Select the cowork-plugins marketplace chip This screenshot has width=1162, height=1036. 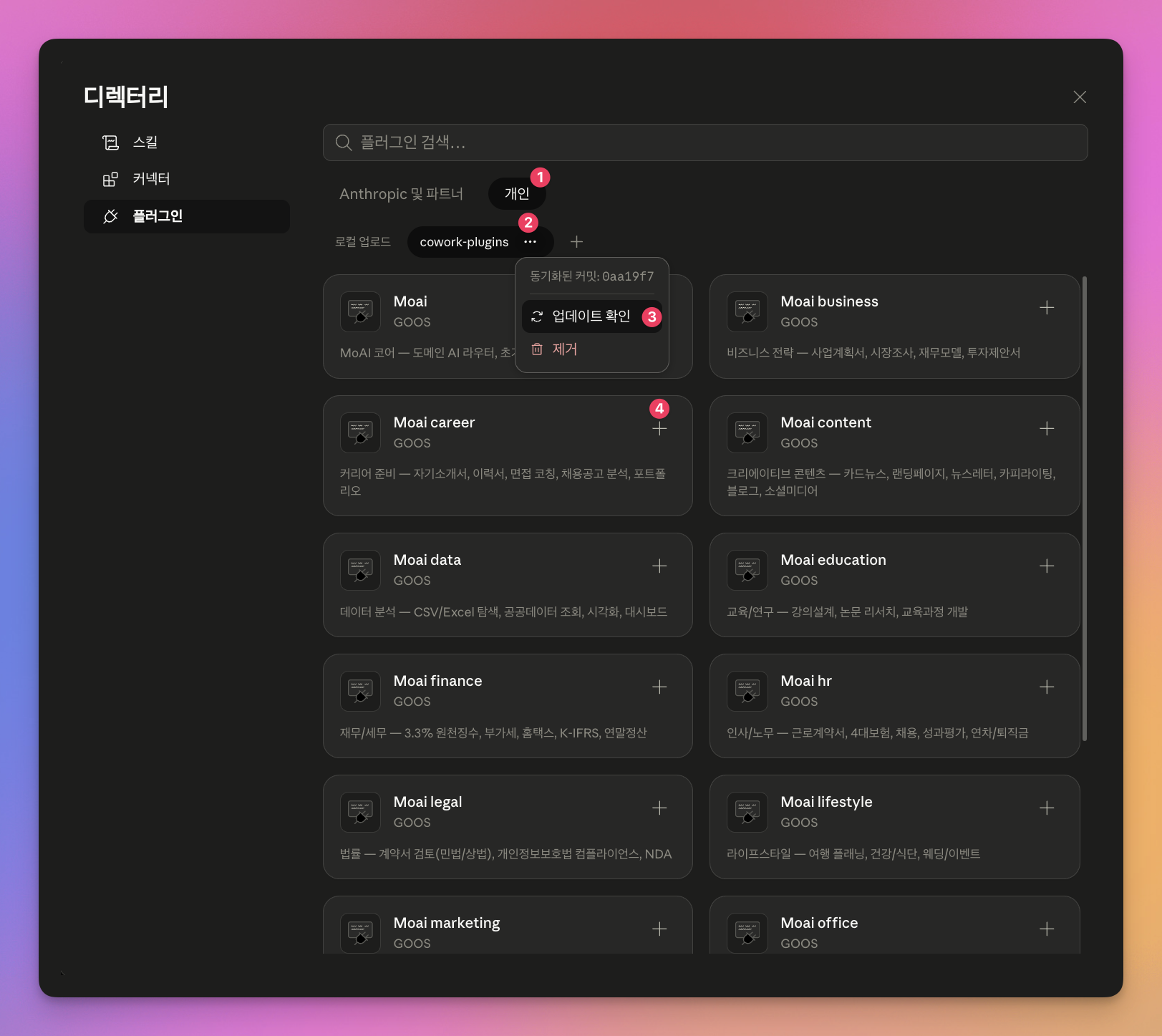(464, 242)
